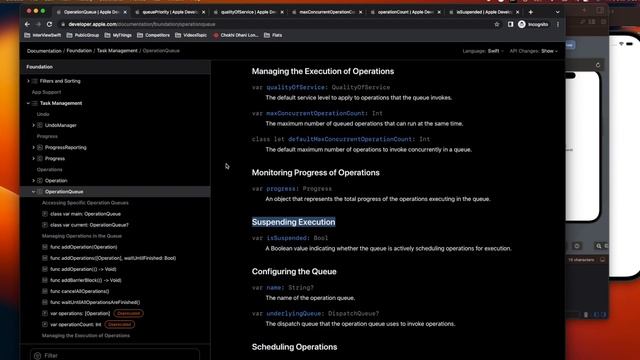Open the name property link

[273, 288]
